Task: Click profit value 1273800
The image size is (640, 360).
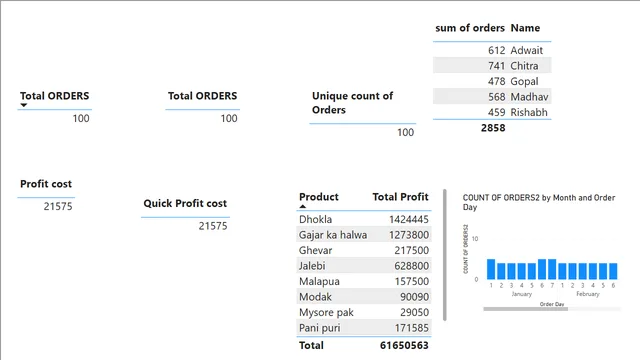Action: pyautogui.click(x=409, y=235)
